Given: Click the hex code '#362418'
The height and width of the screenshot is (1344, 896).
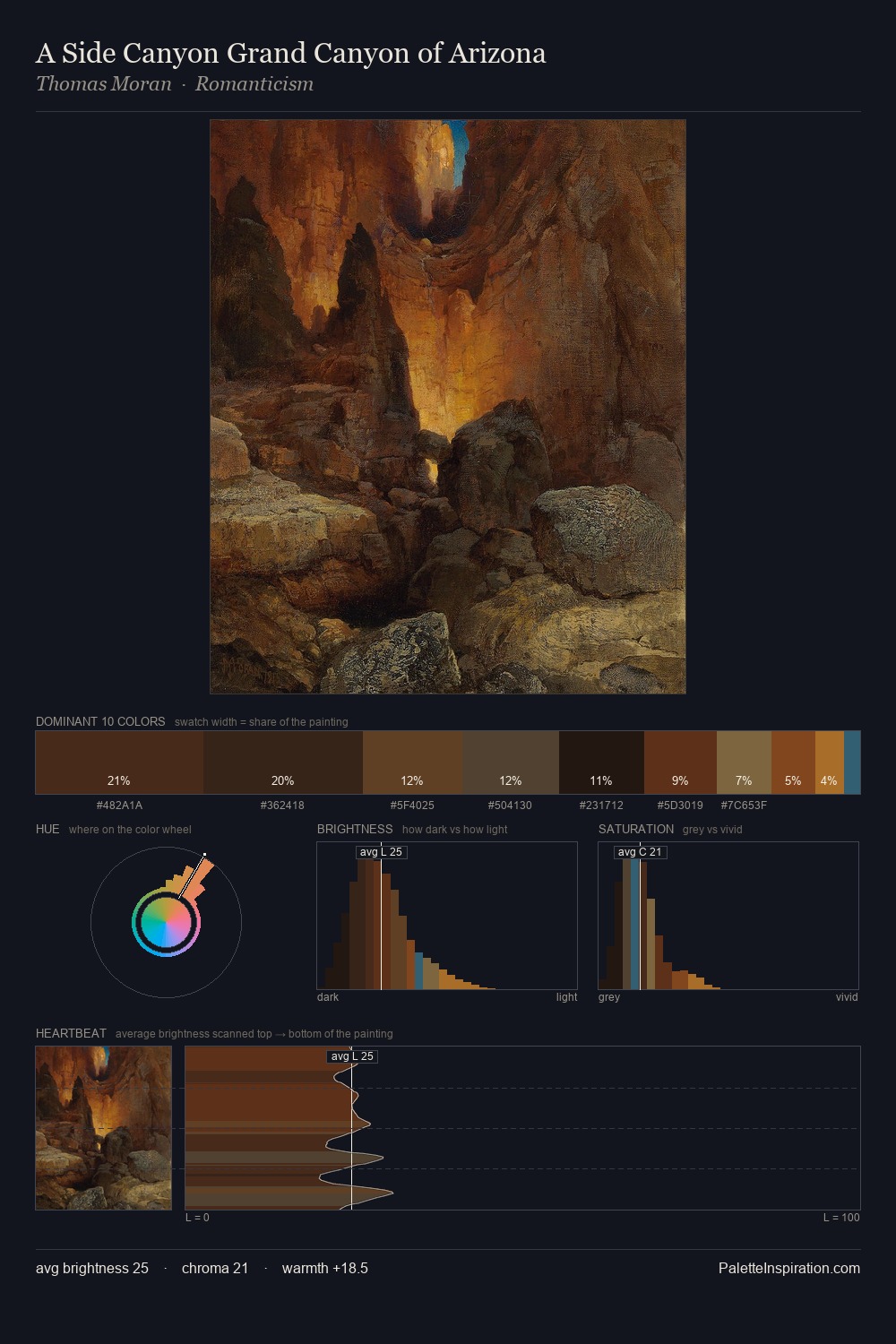Looking at the screenshot, I should pos(282,806).
